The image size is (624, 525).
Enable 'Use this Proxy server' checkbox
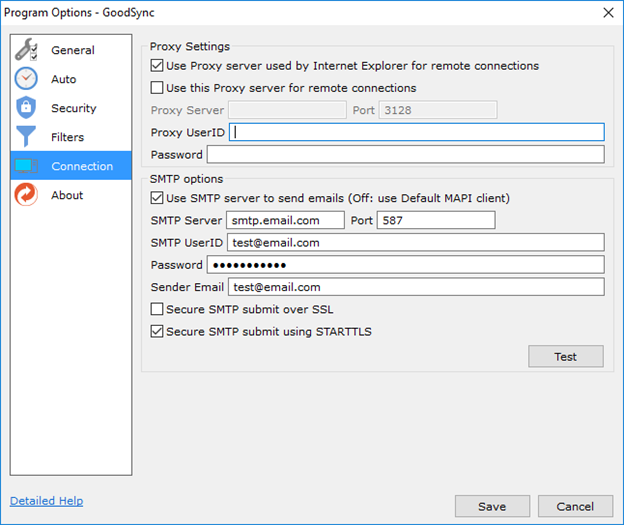[157, 88]
